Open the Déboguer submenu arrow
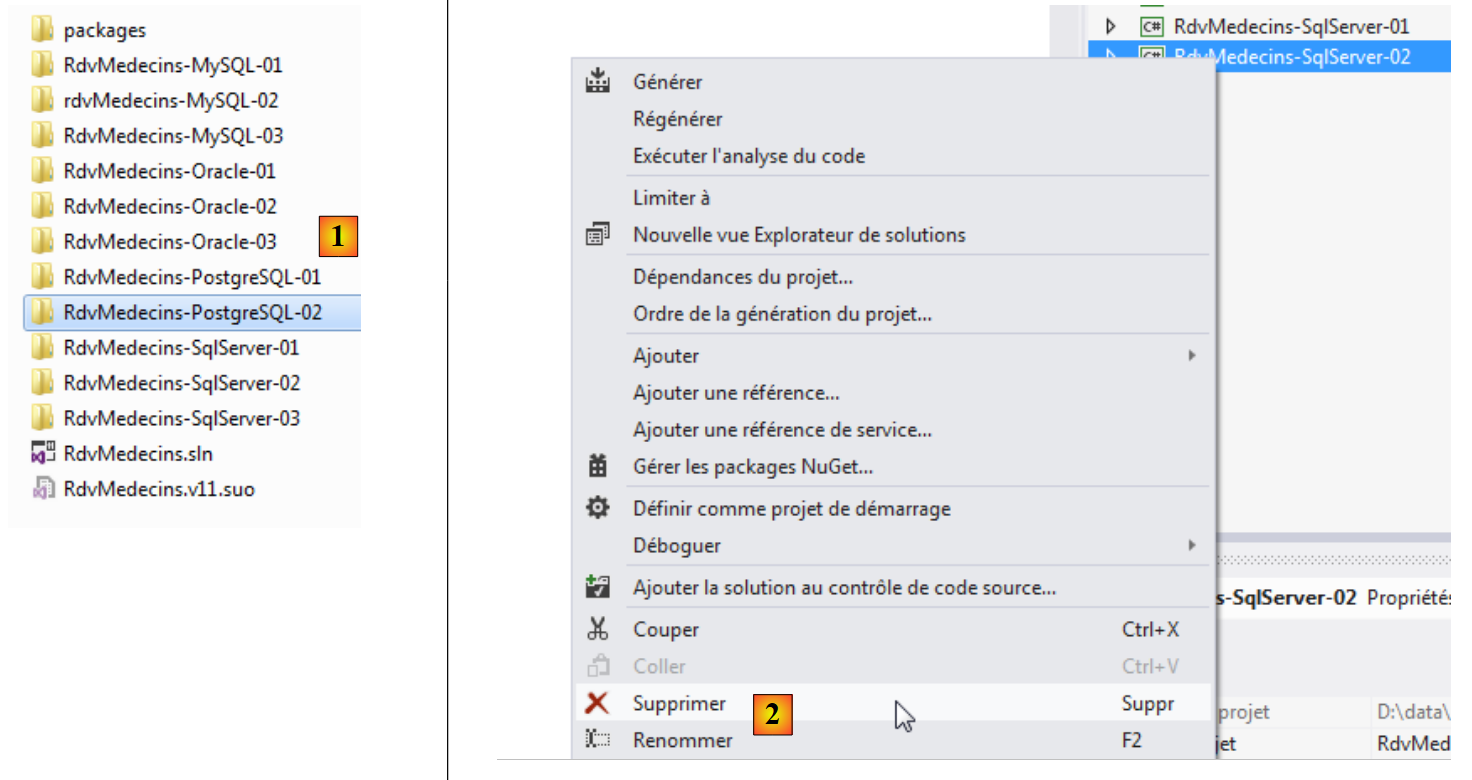Screen dimensions: 1472x780 (x=1191, y=545)
